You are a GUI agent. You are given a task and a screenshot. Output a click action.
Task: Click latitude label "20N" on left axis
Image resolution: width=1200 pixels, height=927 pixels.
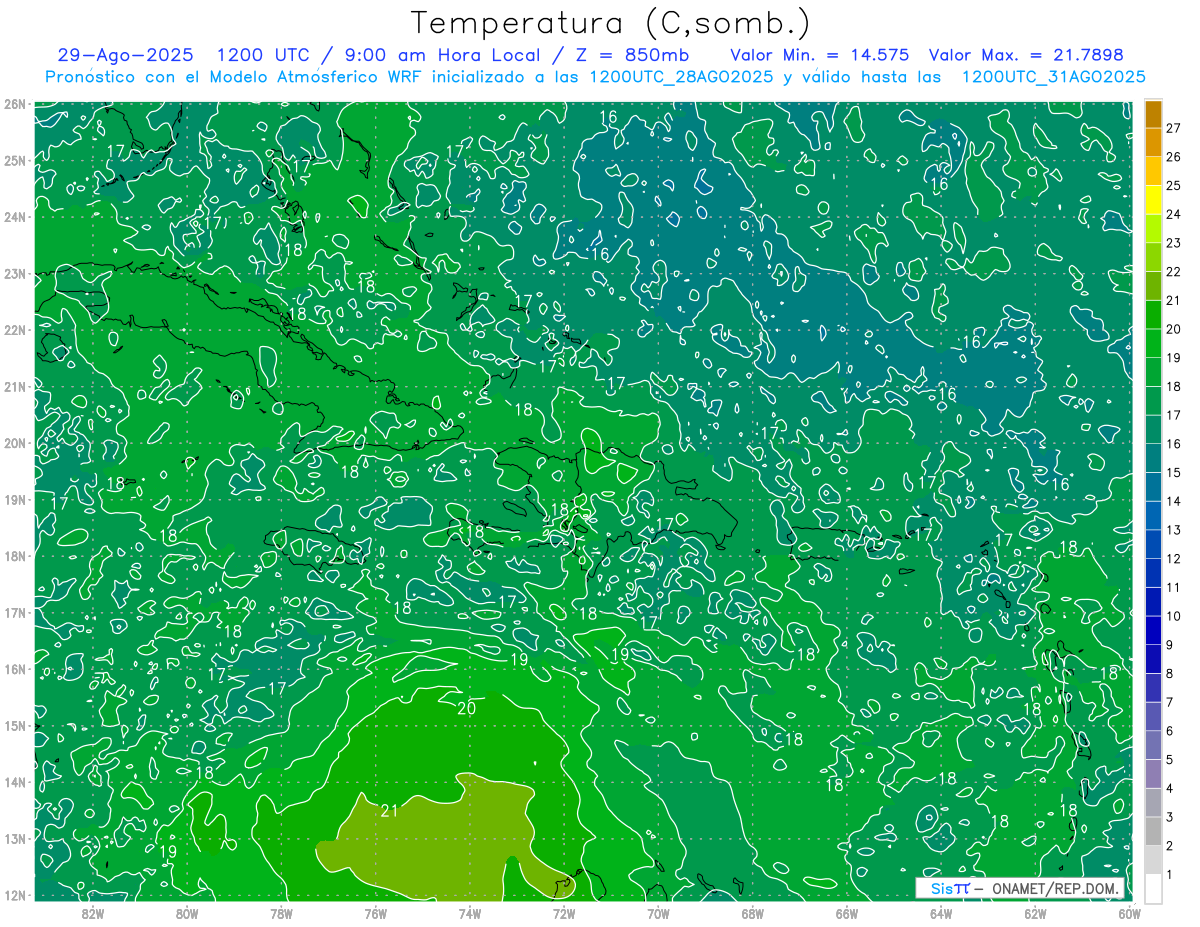[x=15, y=443]
